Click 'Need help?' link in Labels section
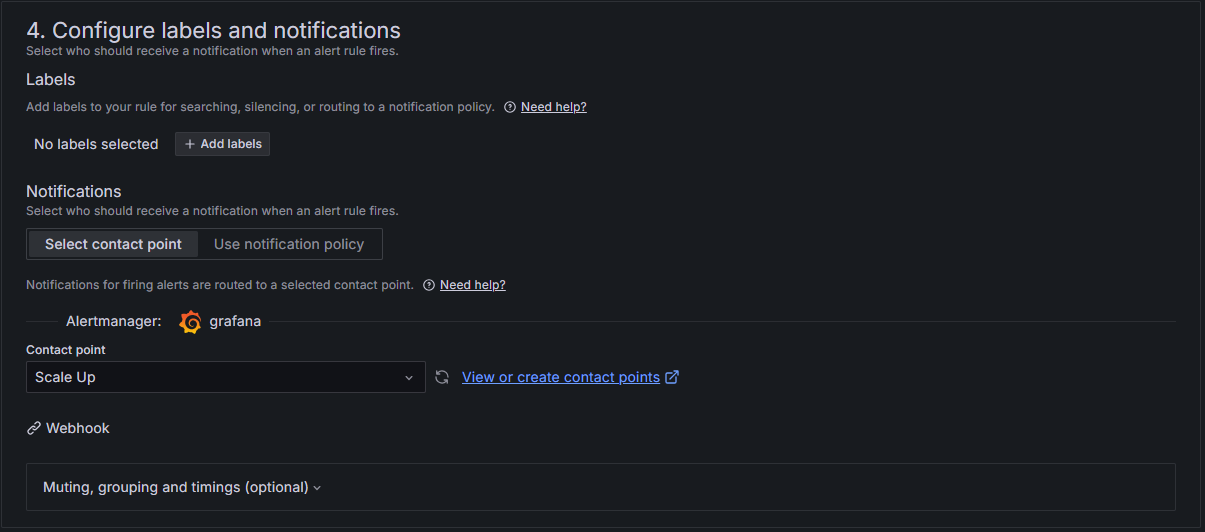The image size is (1205, 532). [x=554, y=107]
